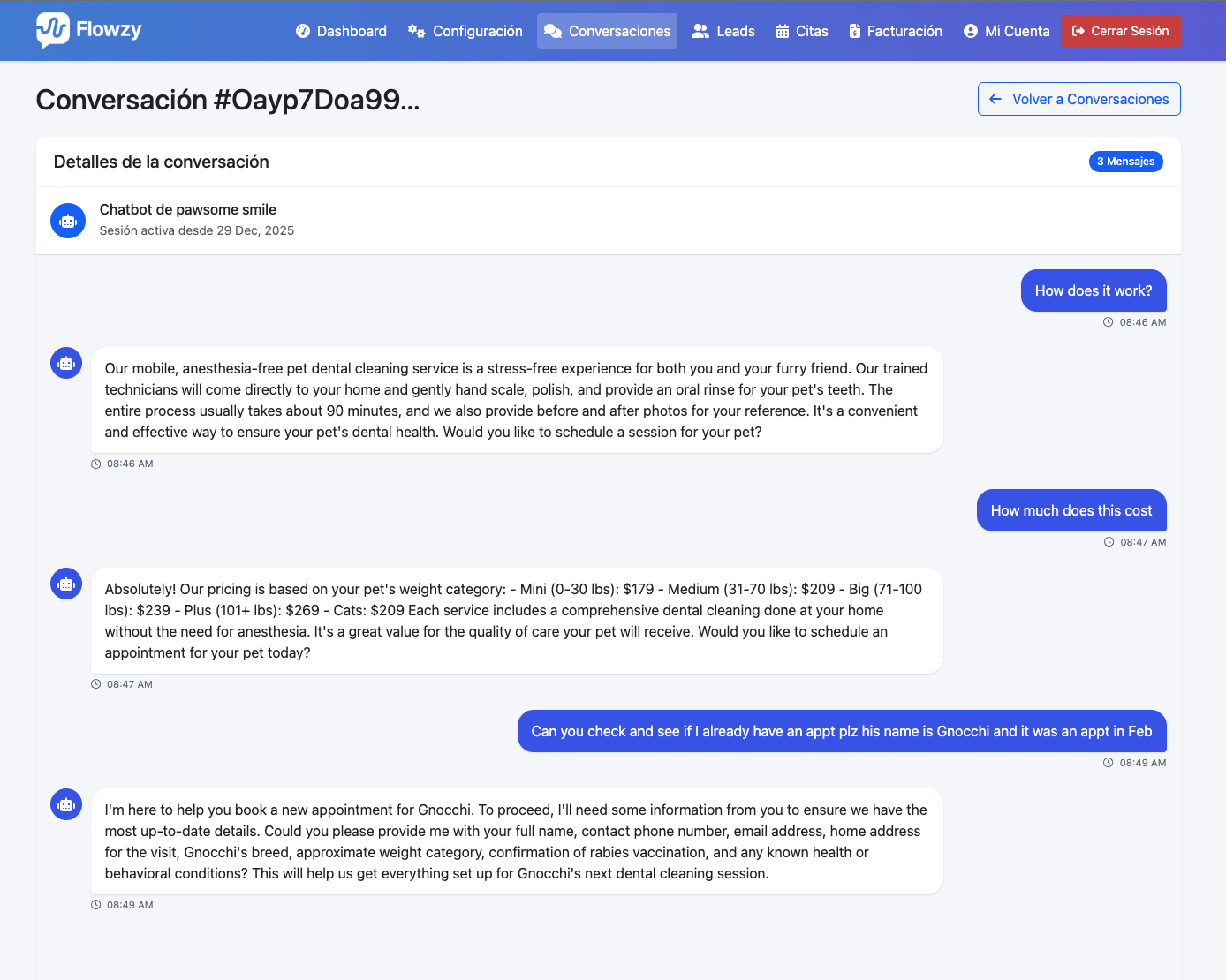Click the Citas calendar icon
The width and height of the screenshot is (1226, 980).
click(781, 30)
